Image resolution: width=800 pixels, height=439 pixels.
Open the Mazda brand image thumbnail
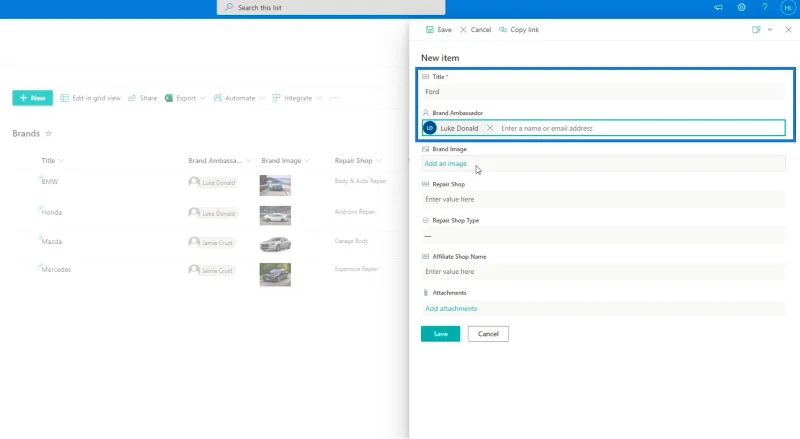point(275,244)
